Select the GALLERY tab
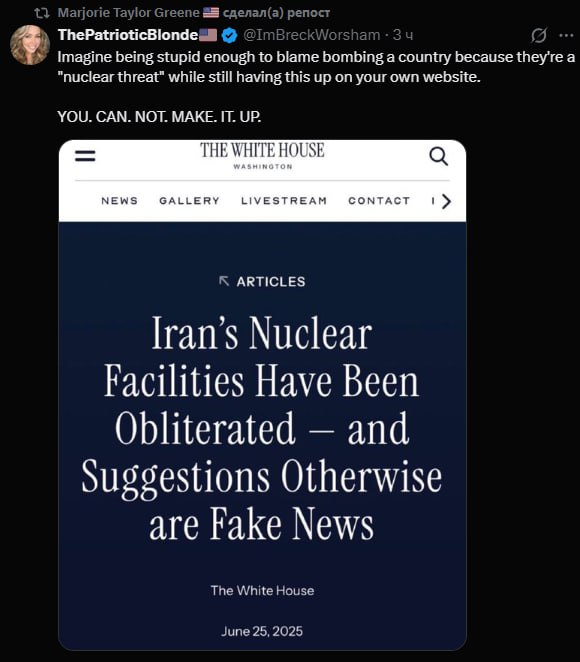 (190, 201)
